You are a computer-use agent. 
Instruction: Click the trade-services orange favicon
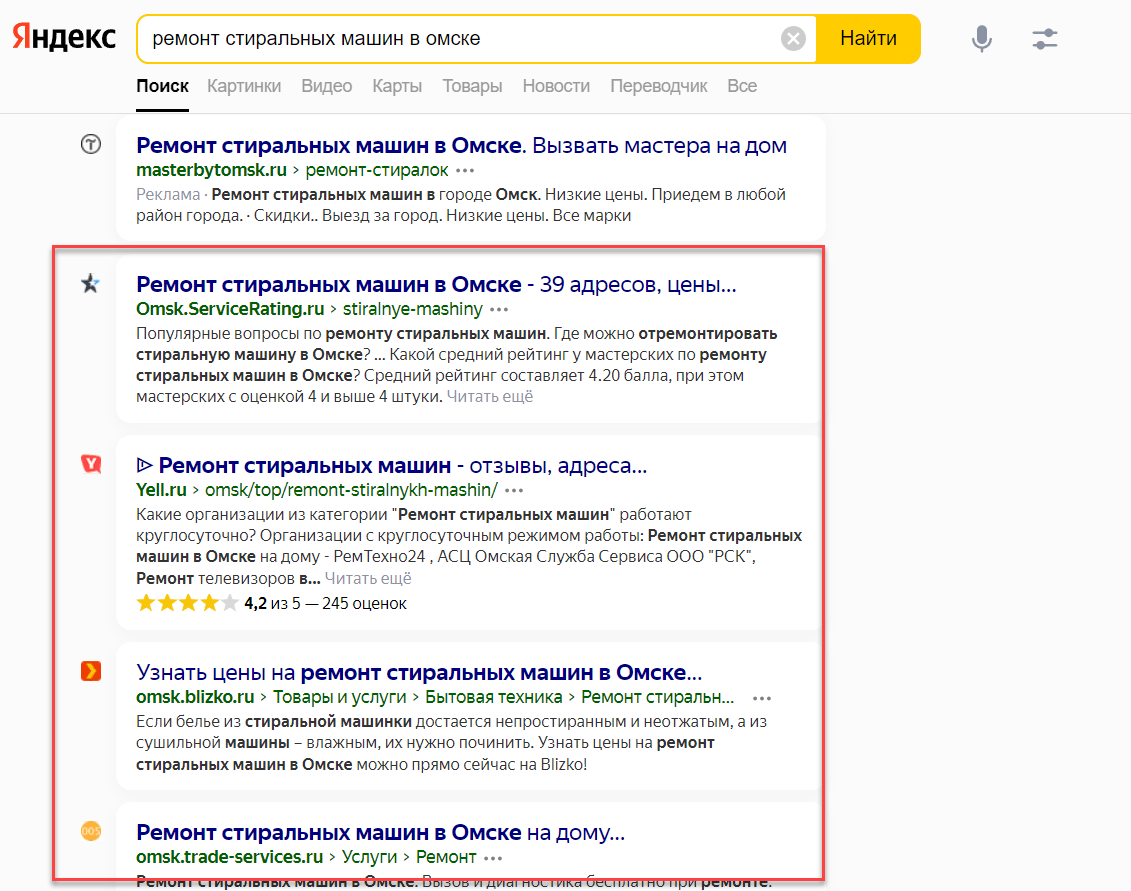[91, 831]
